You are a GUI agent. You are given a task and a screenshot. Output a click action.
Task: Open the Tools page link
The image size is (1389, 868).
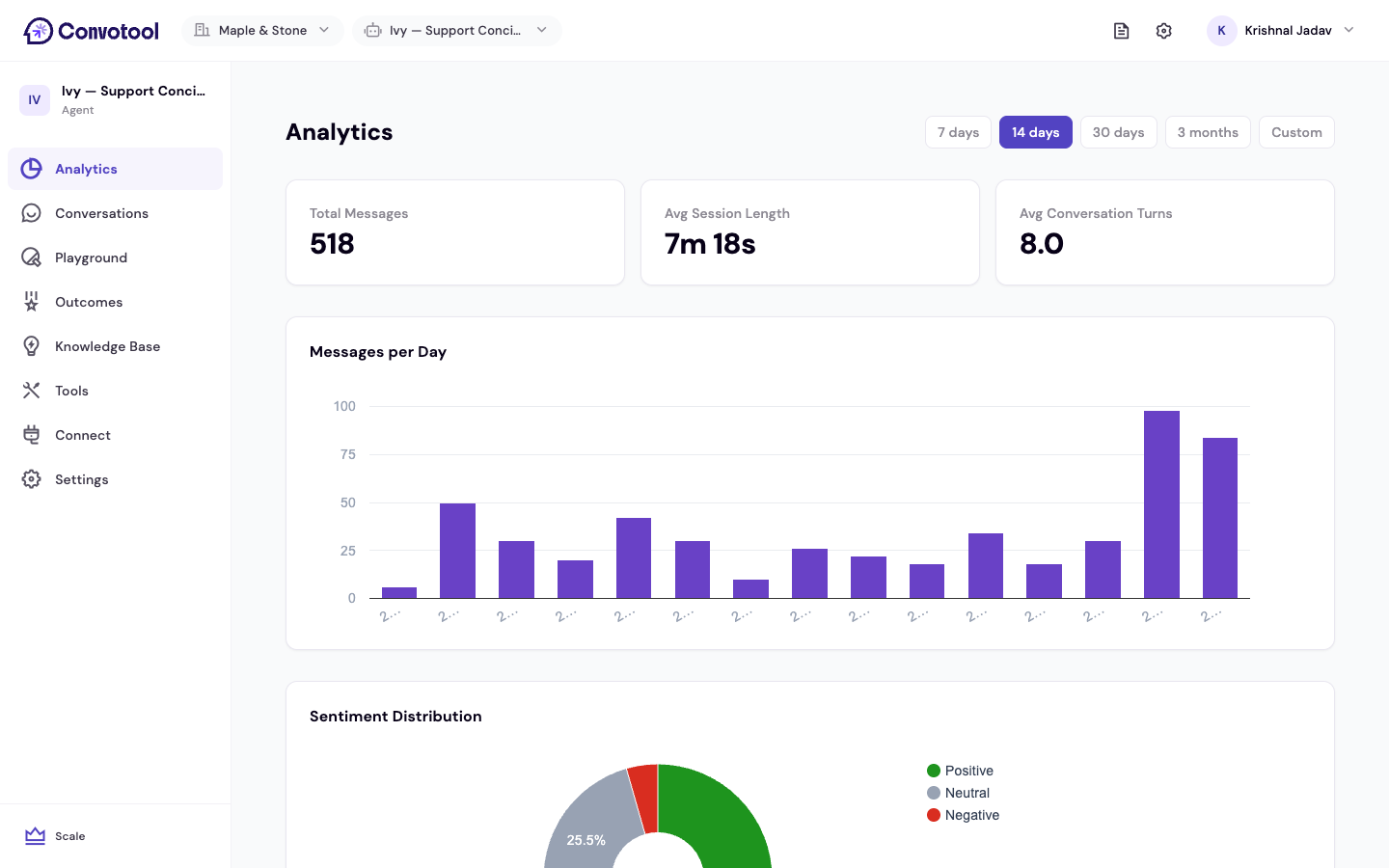(115, 391)
